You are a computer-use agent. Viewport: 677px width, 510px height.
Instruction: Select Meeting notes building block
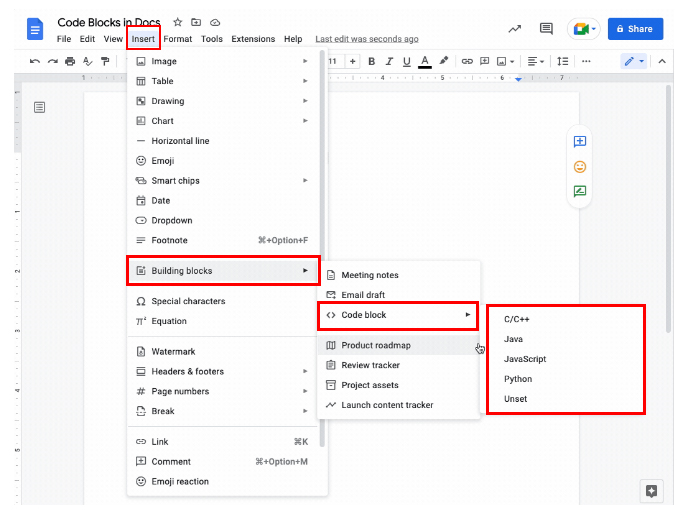coord(398,275)
